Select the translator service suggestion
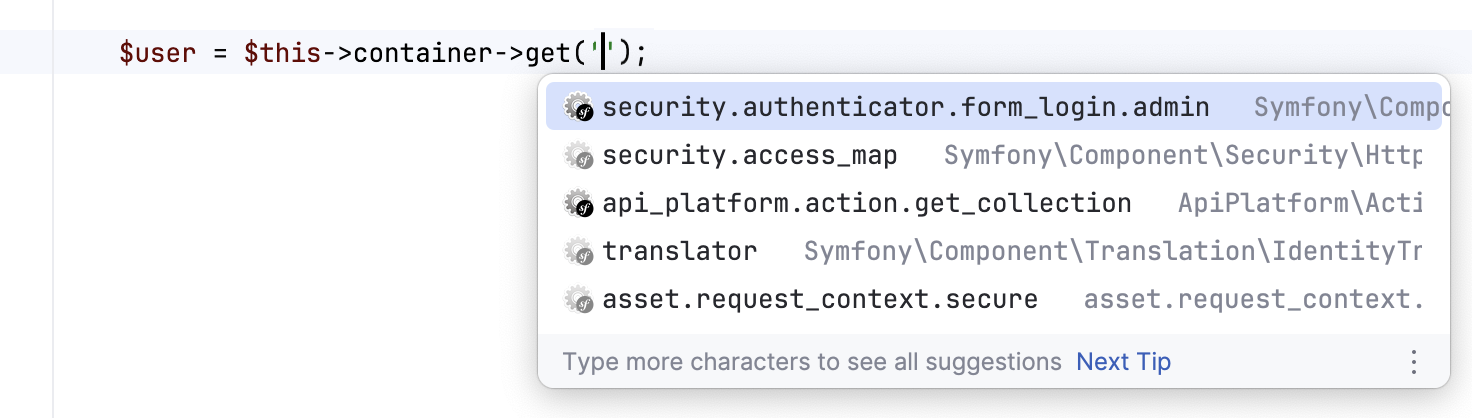 [679, 251]
